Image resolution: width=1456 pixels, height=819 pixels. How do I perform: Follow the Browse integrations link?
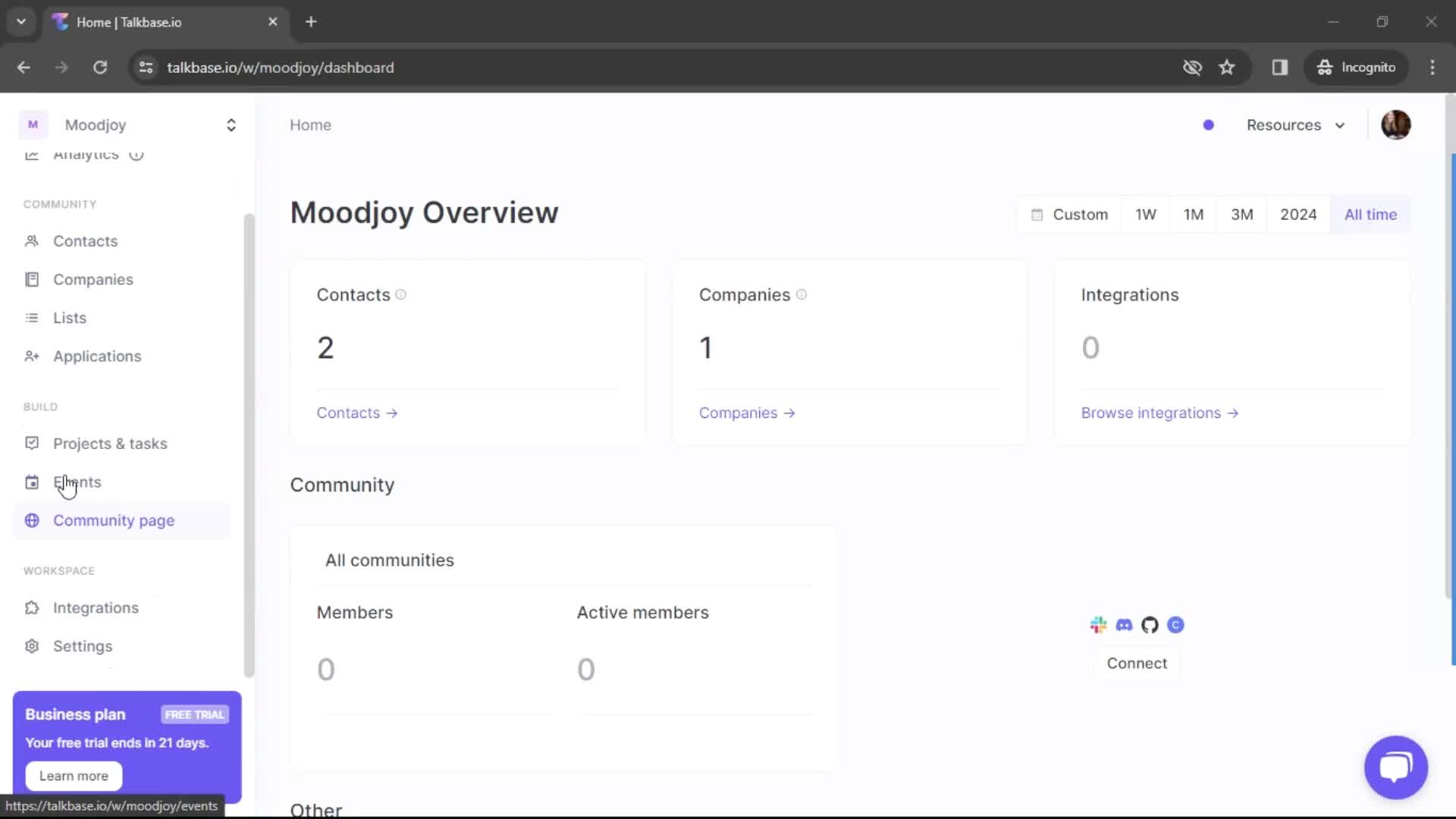click(x=1151, y=413)
